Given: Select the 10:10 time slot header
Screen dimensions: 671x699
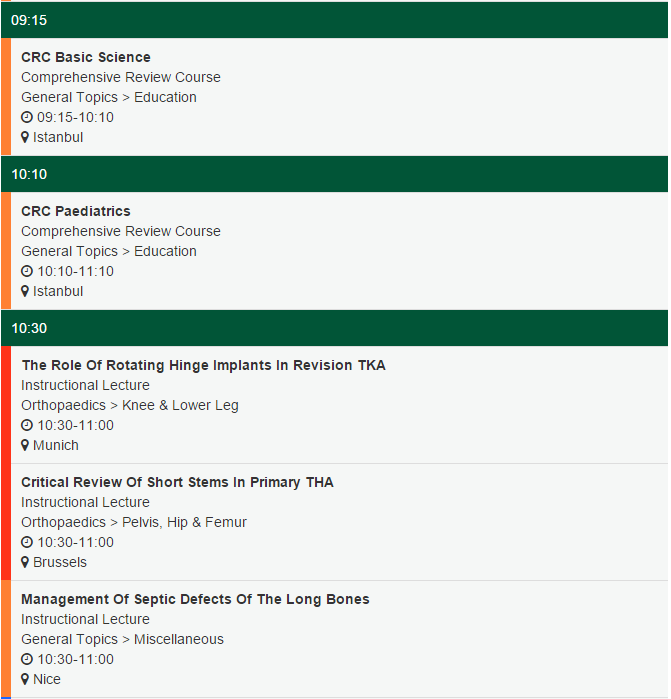Looking at the screenshot, I should click(x=334, y=174).
